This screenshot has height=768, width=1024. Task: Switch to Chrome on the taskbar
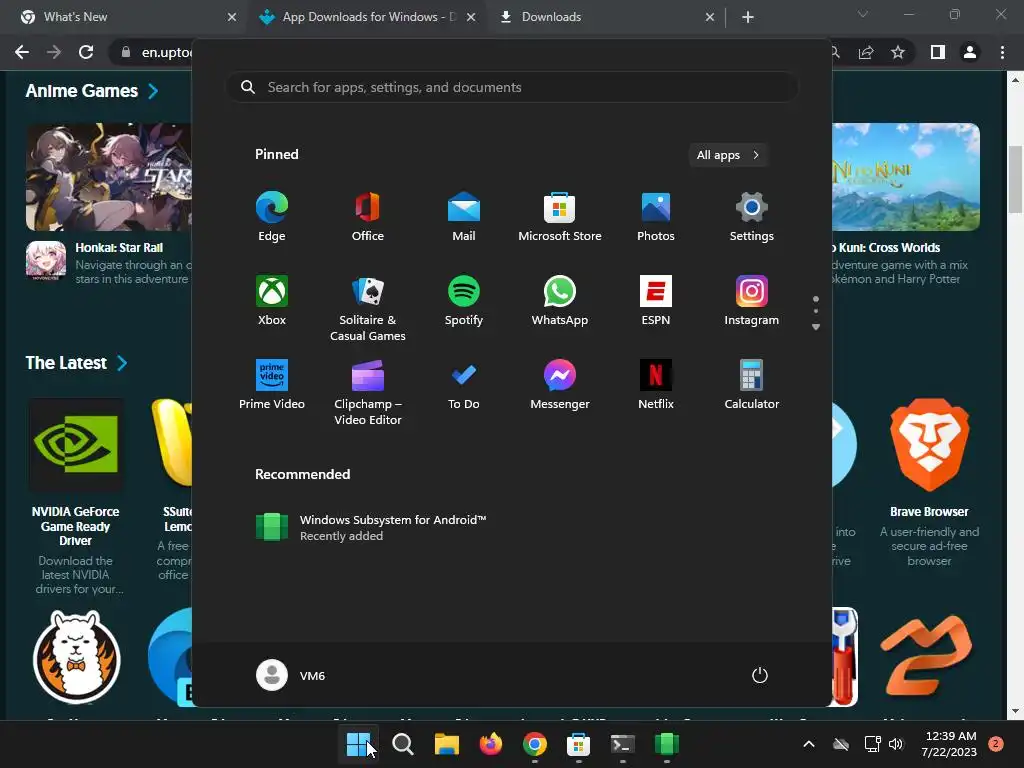[x=534, y=744]
